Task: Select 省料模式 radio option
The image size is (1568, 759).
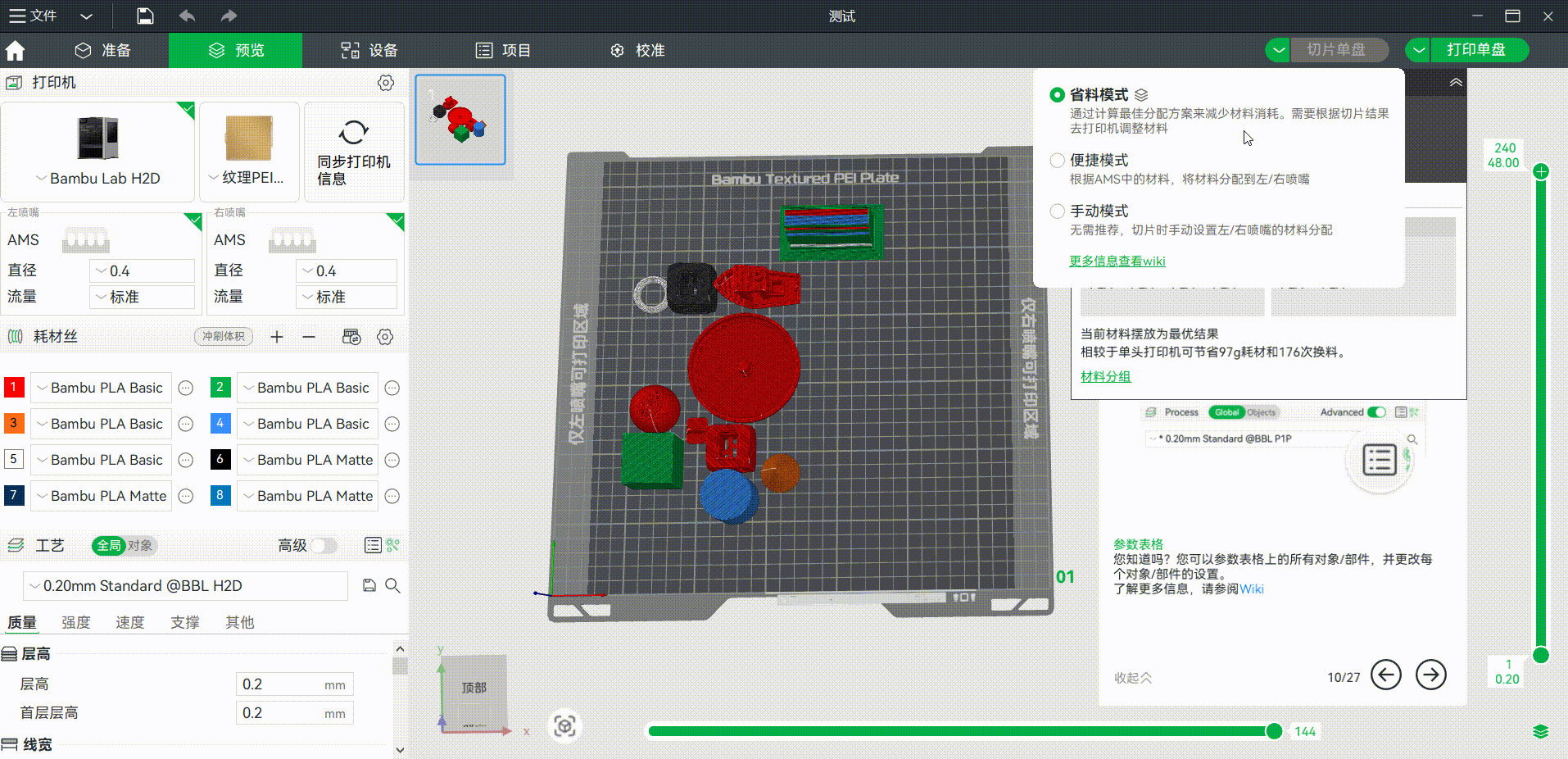Action: click(1058, 95)
